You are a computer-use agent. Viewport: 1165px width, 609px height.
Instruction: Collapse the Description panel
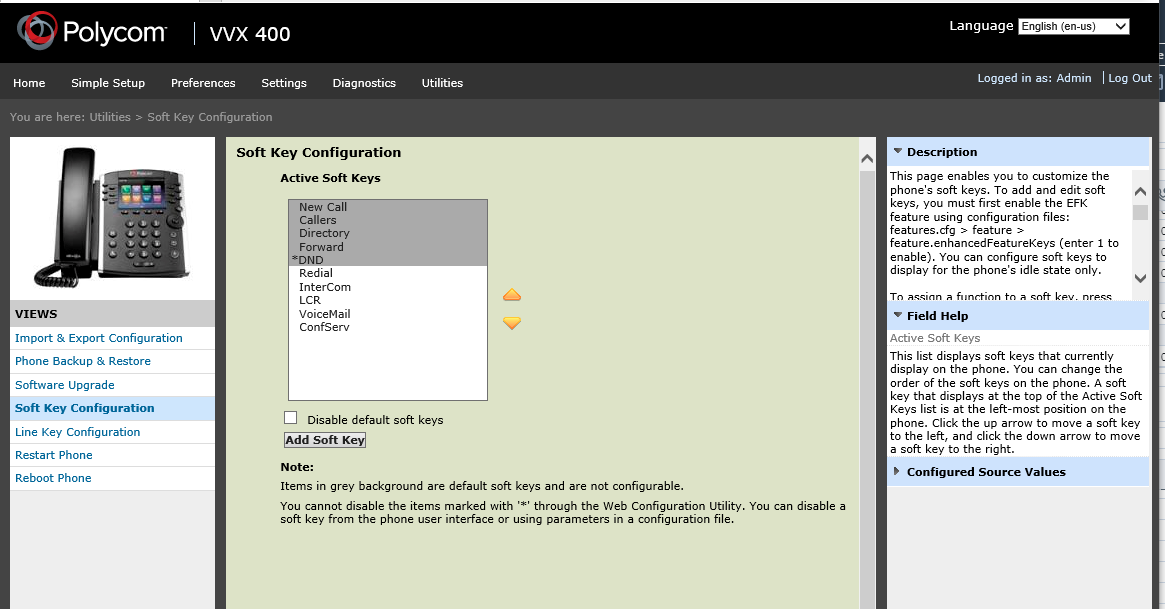click(x=897, y=152)
